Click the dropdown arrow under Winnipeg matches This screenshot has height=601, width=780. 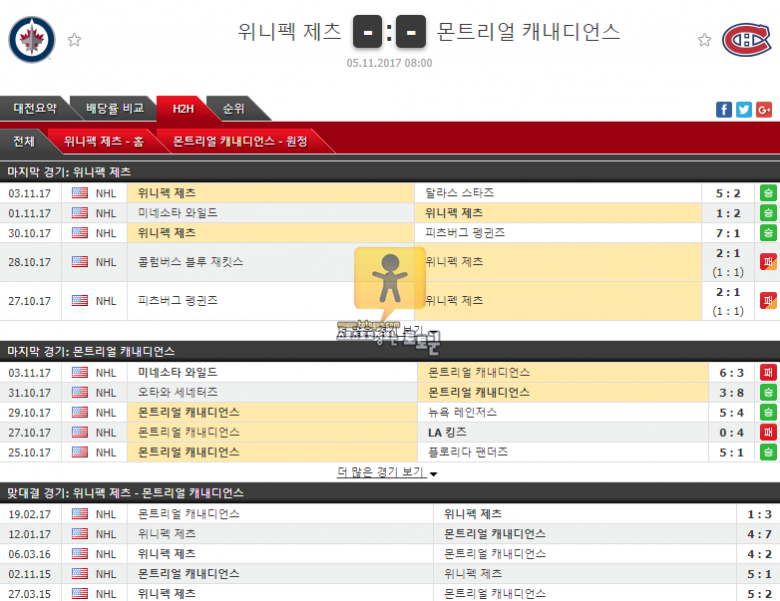tap(434, 332)
